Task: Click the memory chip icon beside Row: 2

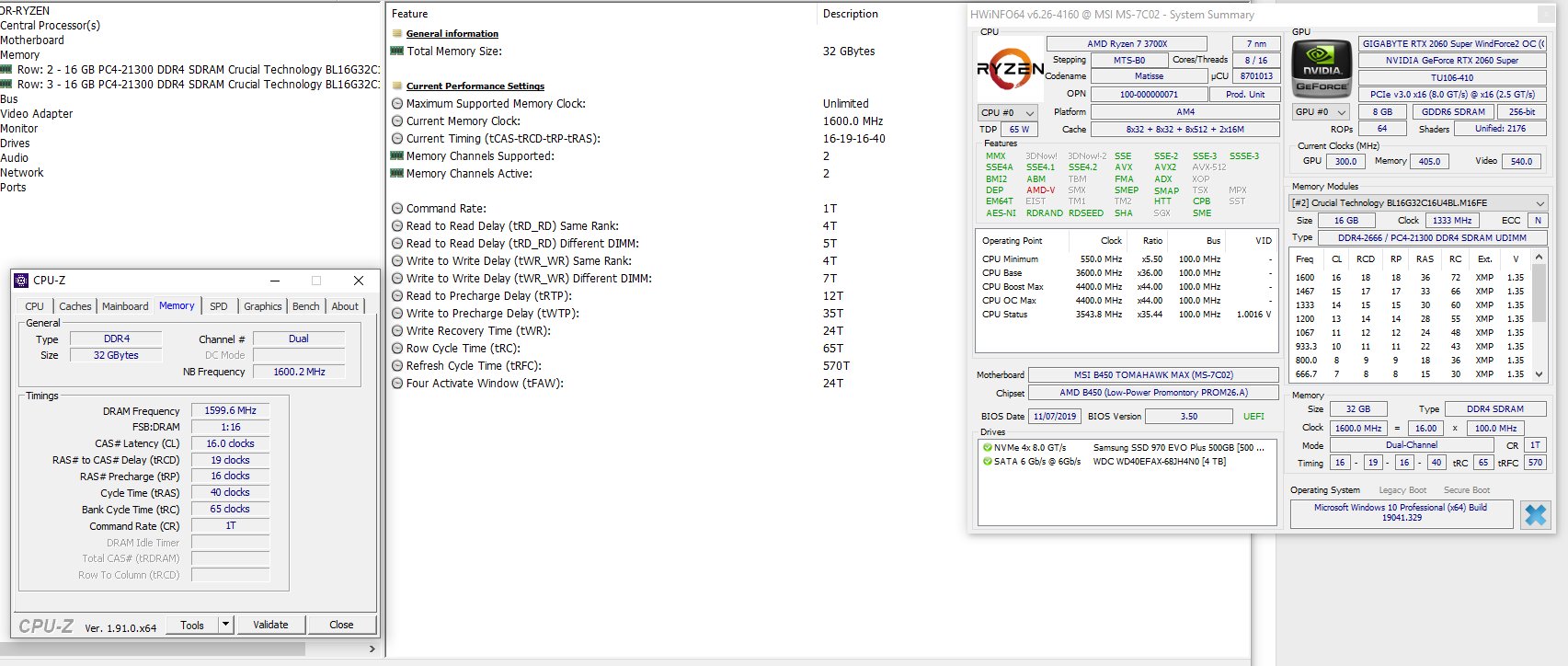Action: click(x=6, y=69)
